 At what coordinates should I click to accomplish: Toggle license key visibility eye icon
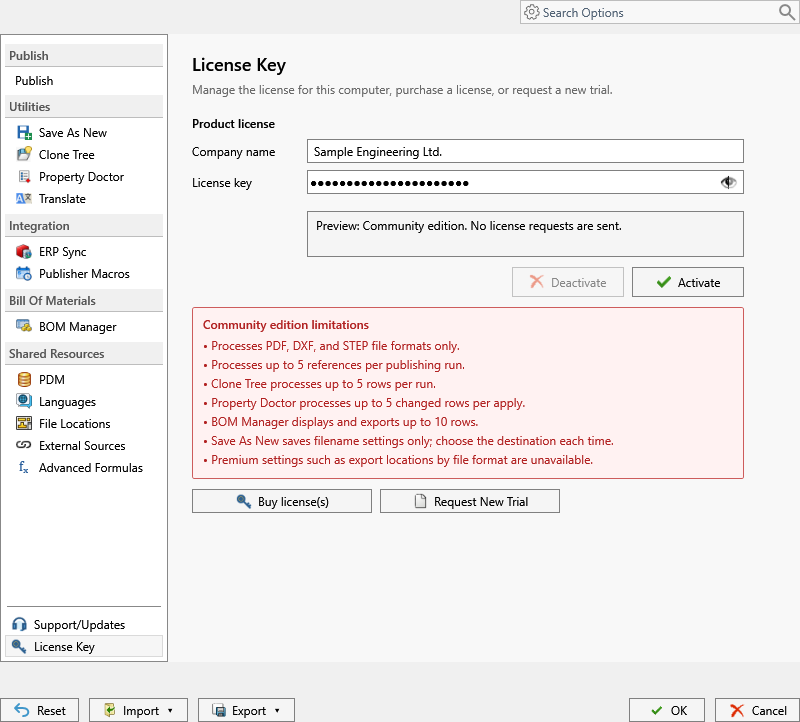coord(728,182)
